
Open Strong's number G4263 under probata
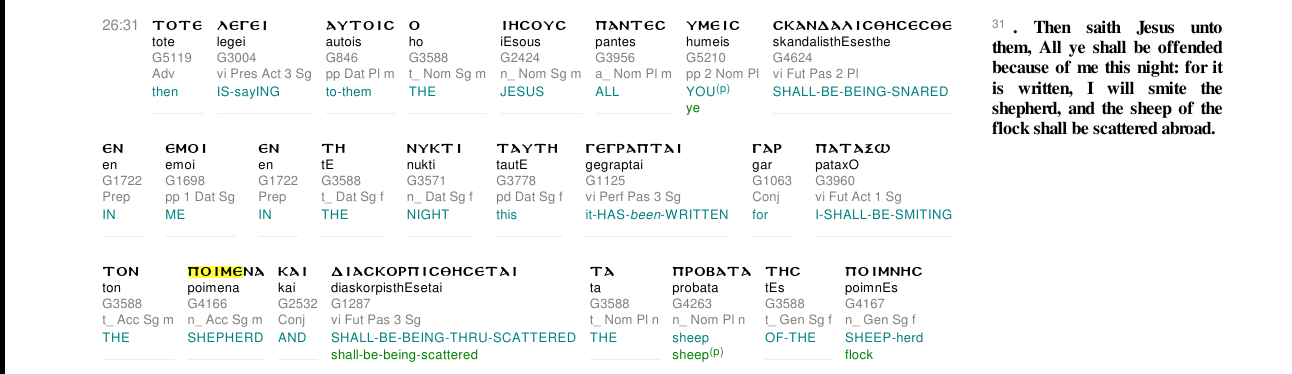[x=690, y=304]
